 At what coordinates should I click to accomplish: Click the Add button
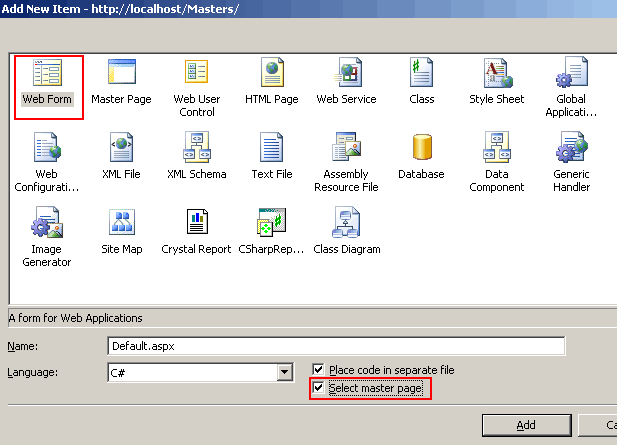[x=526, y=425]
